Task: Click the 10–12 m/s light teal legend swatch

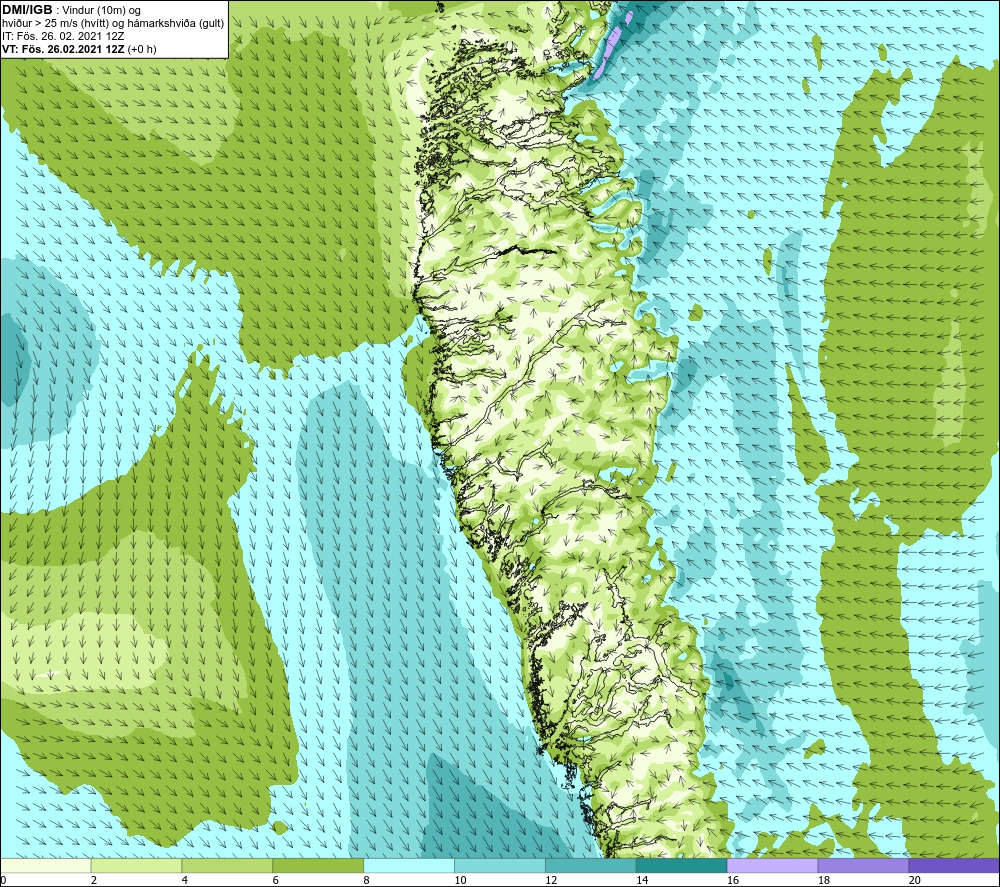Action: [500, 866]
